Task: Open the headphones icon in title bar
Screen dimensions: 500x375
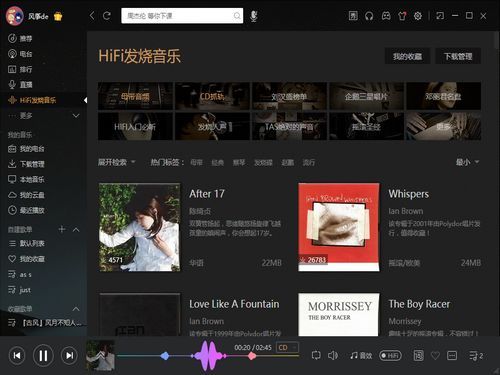Action: click(x=369, y=16)
